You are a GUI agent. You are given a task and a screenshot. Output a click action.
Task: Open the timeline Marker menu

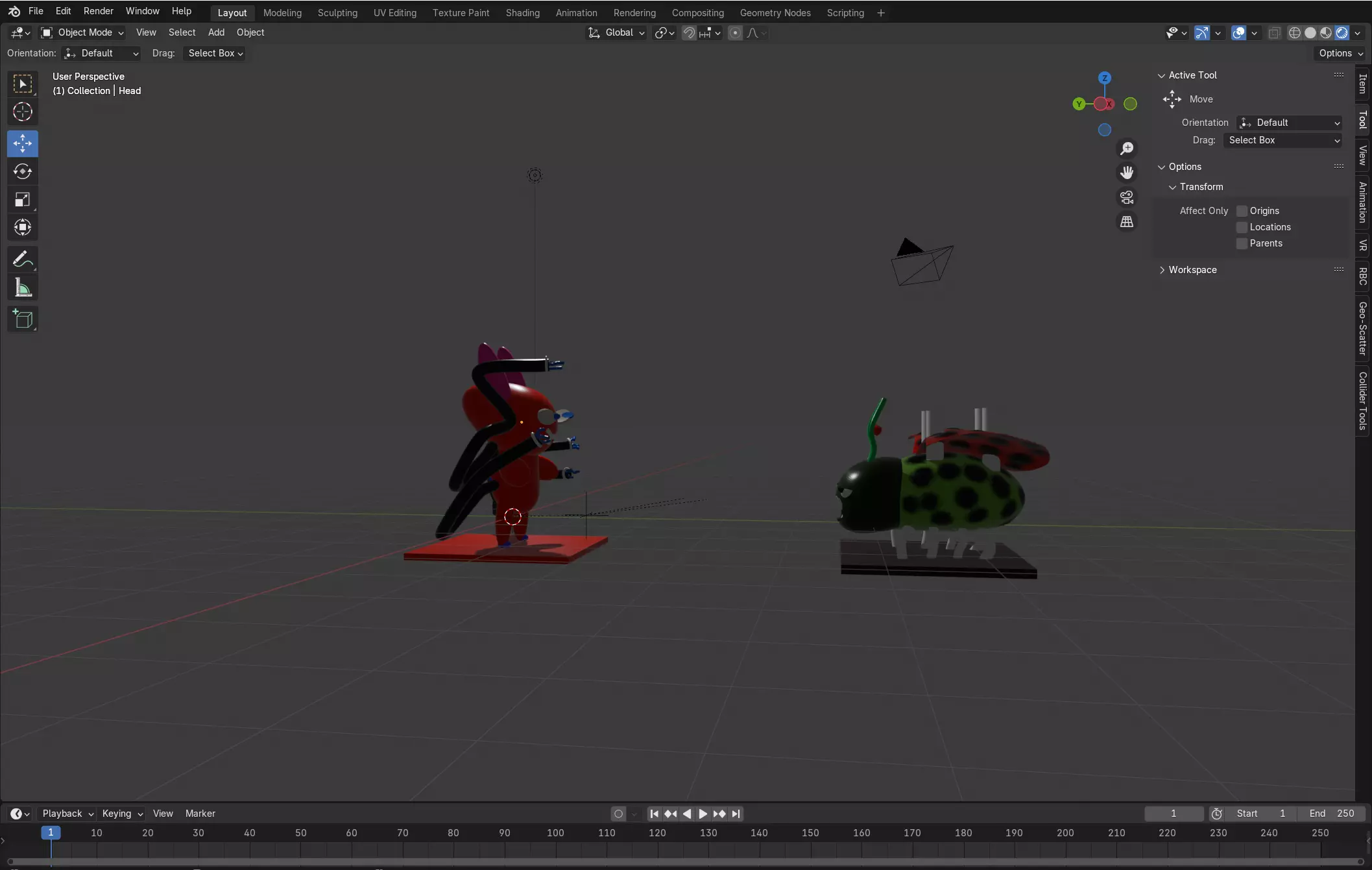[200, 814]
